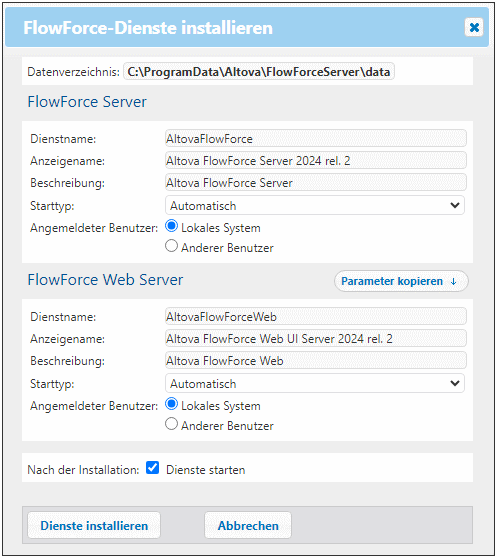Select Lokales System for FlowForce Server
The height and width of the screenshot is (558, 497).
point(171,226)
